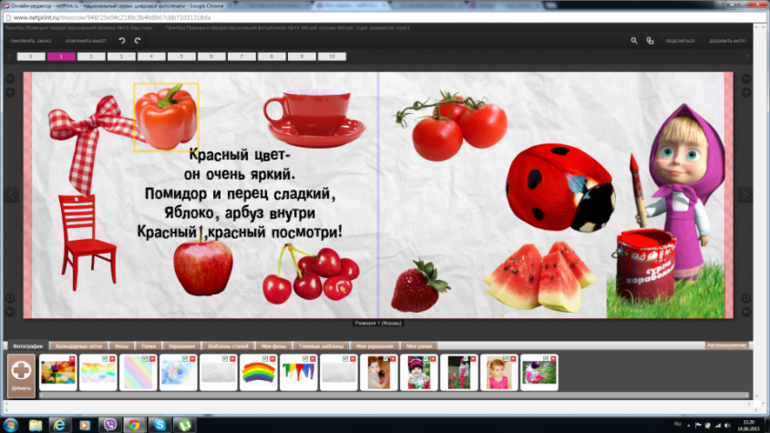770x433 pixels.
Task: Click the Сохранить макет button
Action: 85,41
